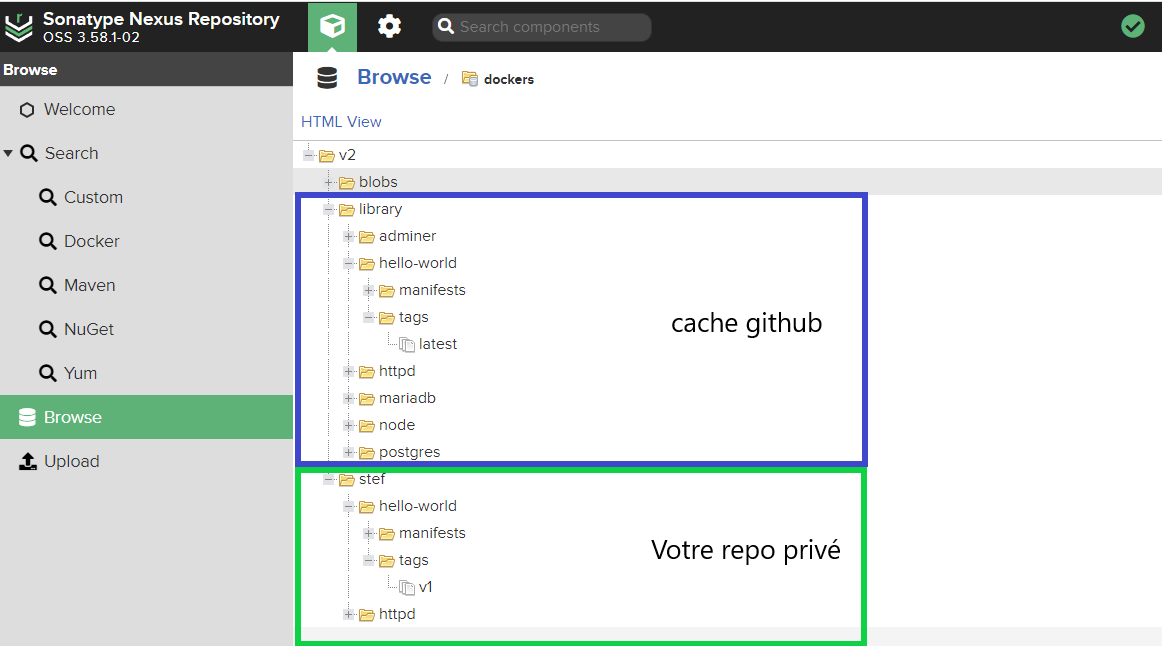Viewport: 1162px width, 646px height.
Task: Collapse the Search section in sidebar
Action: coord(8,154)
